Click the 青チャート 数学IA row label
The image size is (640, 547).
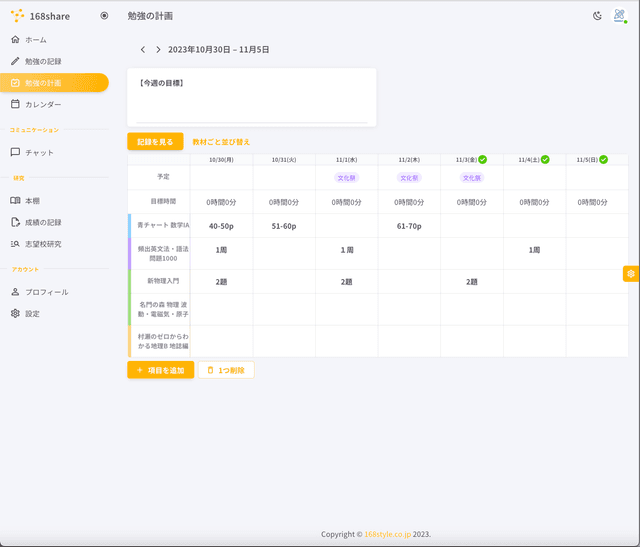coord(163,225)
